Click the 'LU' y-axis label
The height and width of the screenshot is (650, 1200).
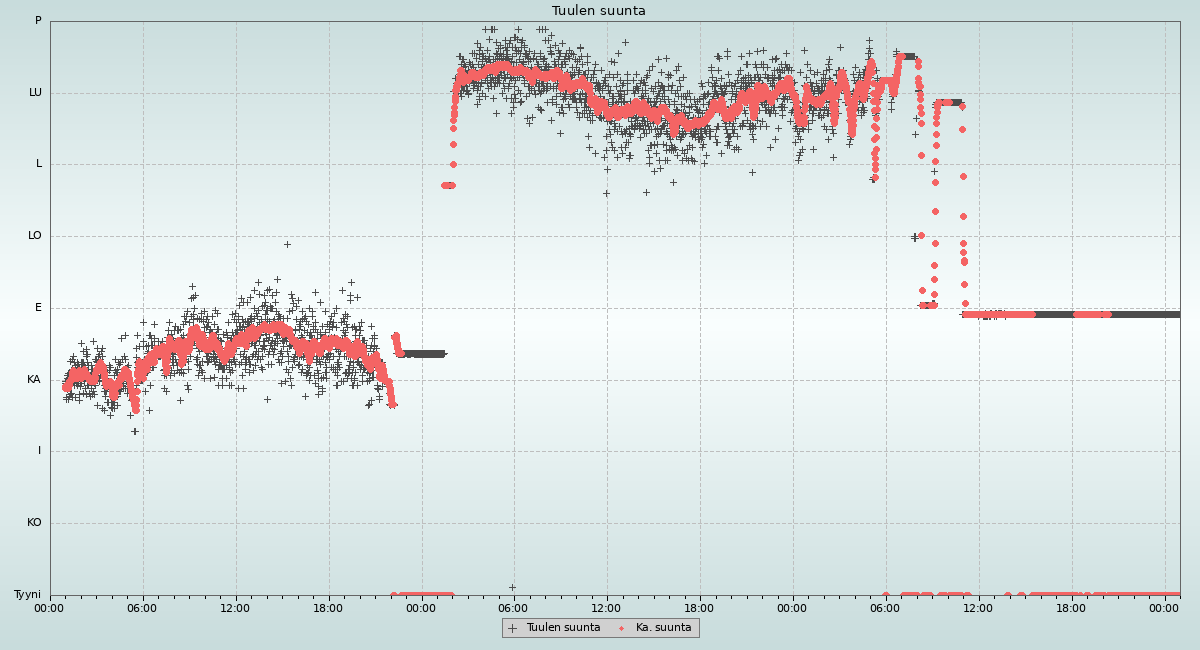pyautogui.click(x=35, y=93)
